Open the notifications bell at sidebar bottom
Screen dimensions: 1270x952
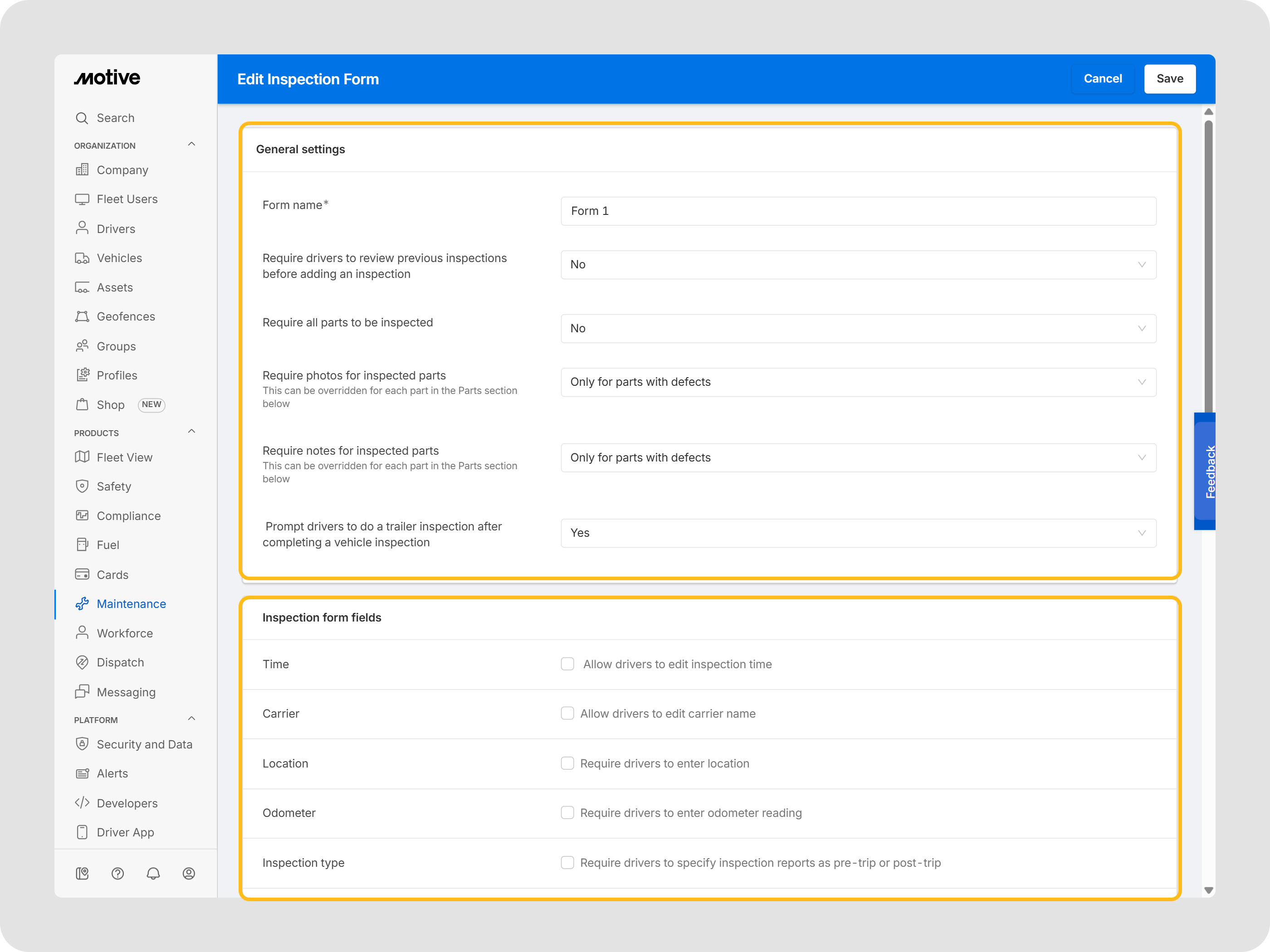coord(153,874)
